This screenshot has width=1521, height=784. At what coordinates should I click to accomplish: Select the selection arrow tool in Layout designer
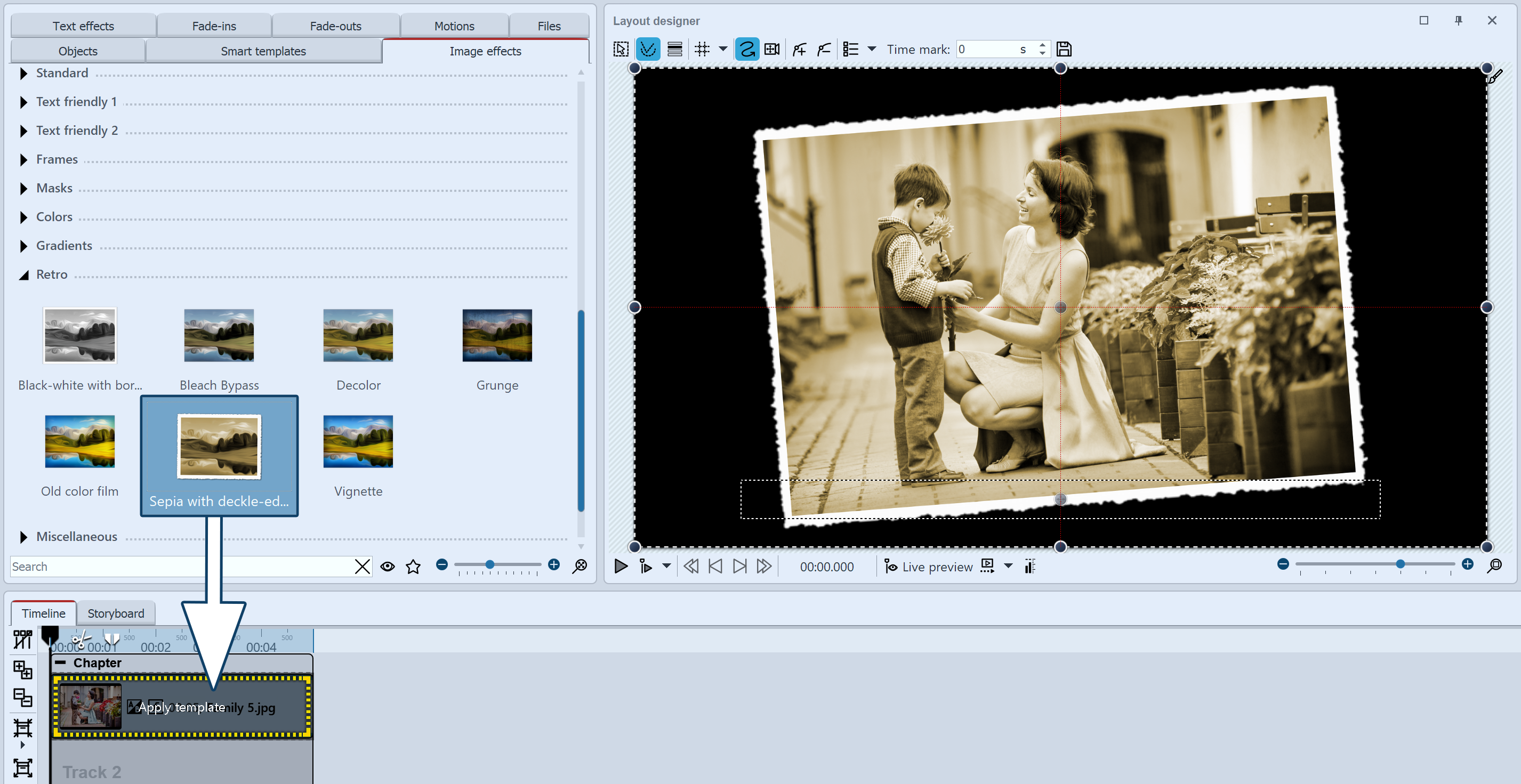click(621, 49)
